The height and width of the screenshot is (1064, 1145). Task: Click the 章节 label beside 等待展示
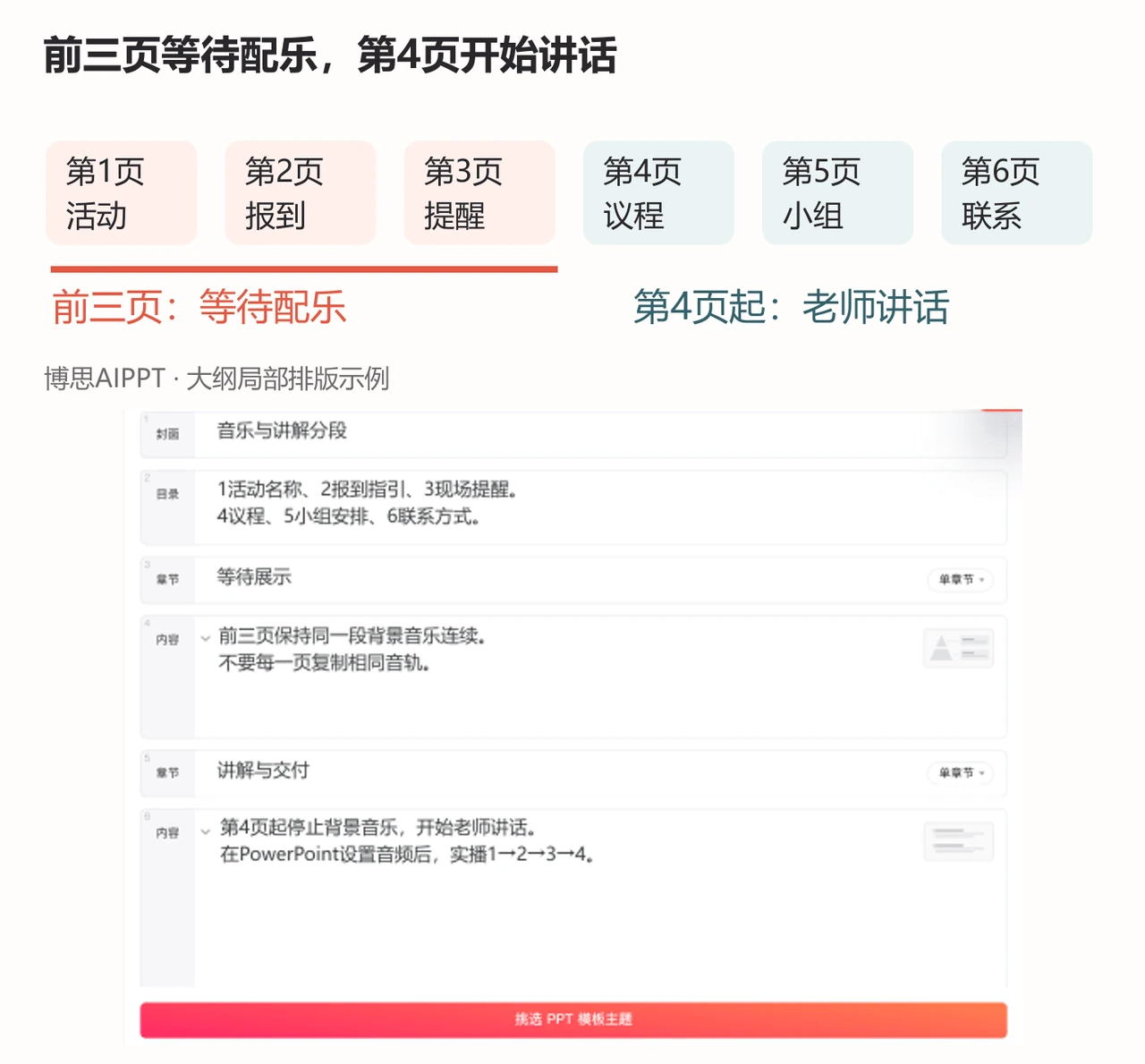point(167,580)
